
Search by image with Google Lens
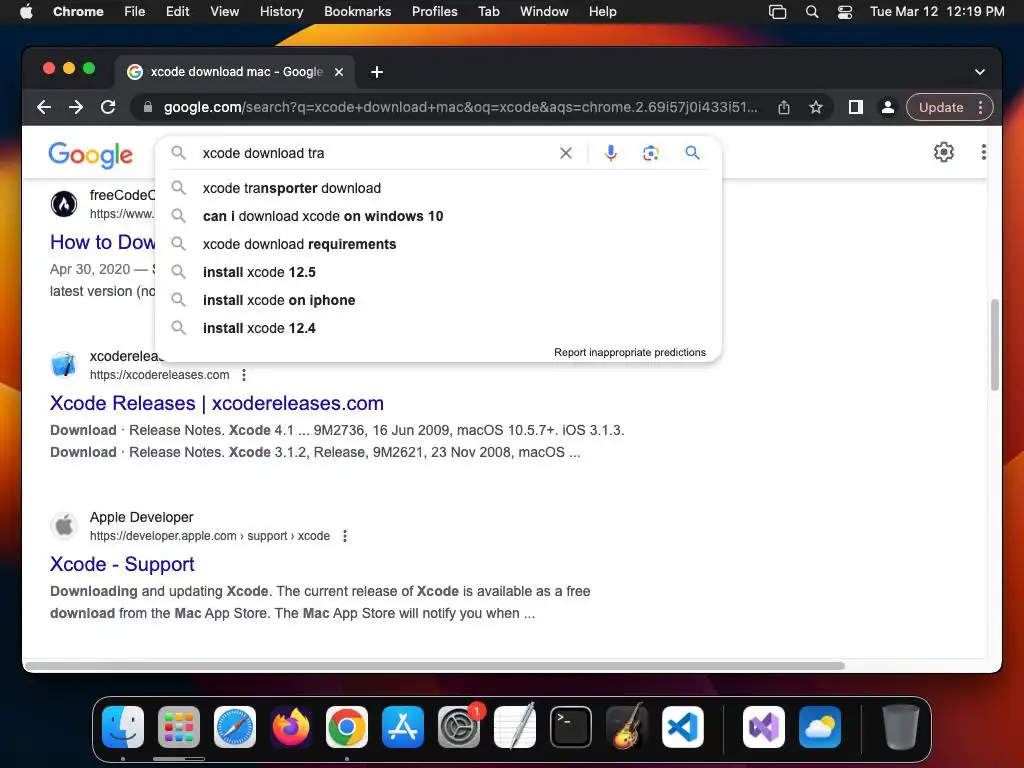(x=650, y=153)
